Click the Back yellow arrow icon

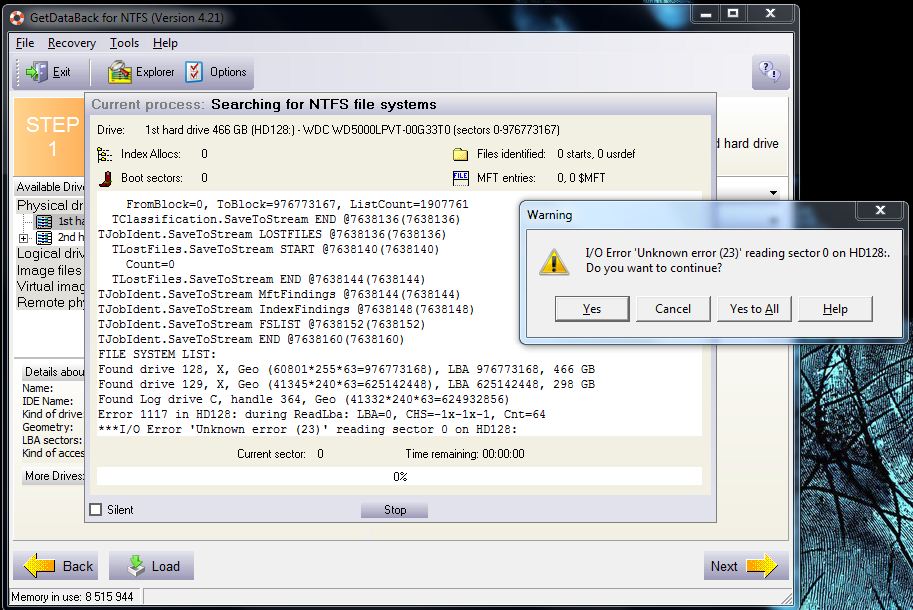click(x=39, y=566)
